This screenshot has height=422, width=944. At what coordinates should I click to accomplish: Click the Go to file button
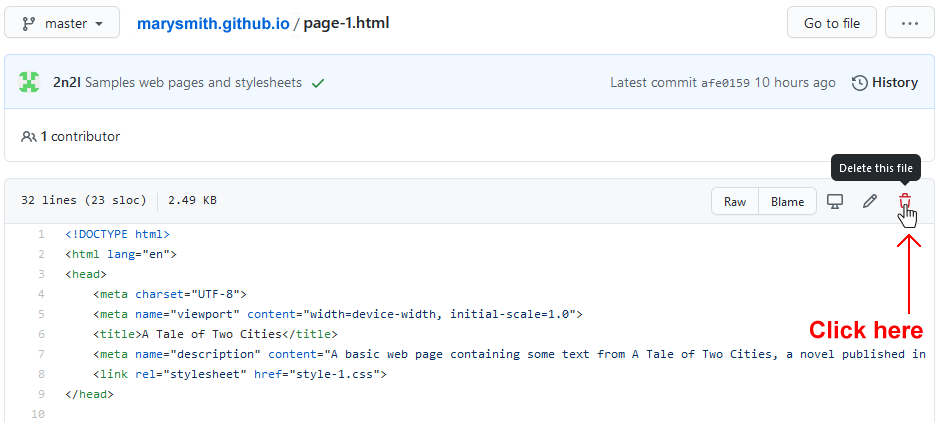(x=831, y=23)
